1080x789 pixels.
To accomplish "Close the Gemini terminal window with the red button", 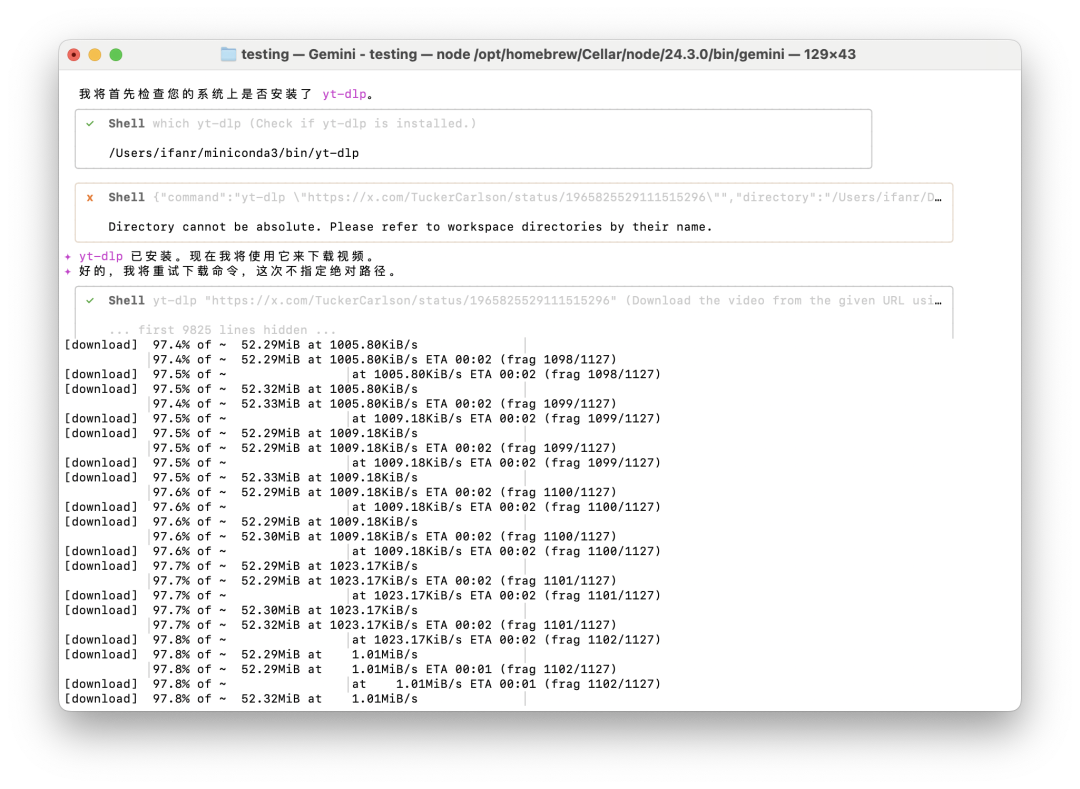I will coord(74,55).
